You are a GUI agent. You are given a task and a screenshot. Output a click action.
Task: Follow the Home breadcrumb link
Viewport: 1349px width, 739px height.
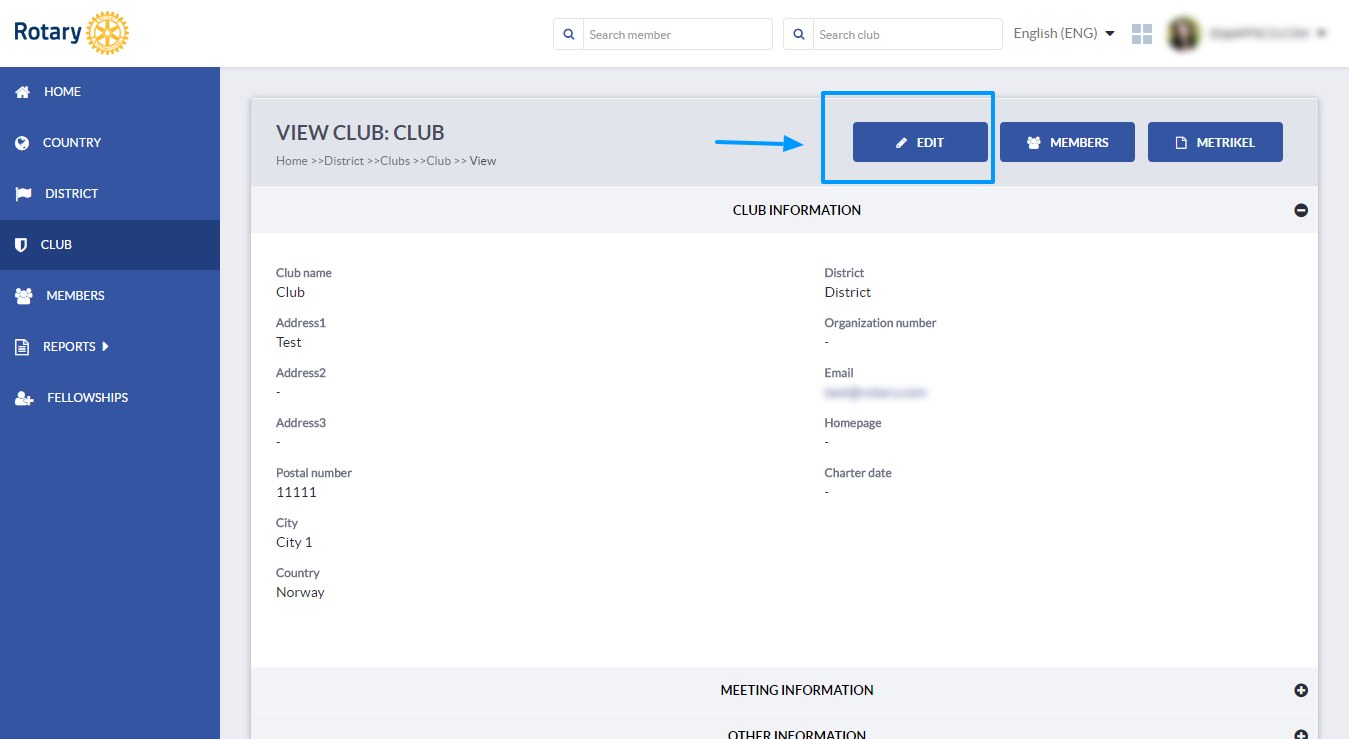[x=292, y=161]
